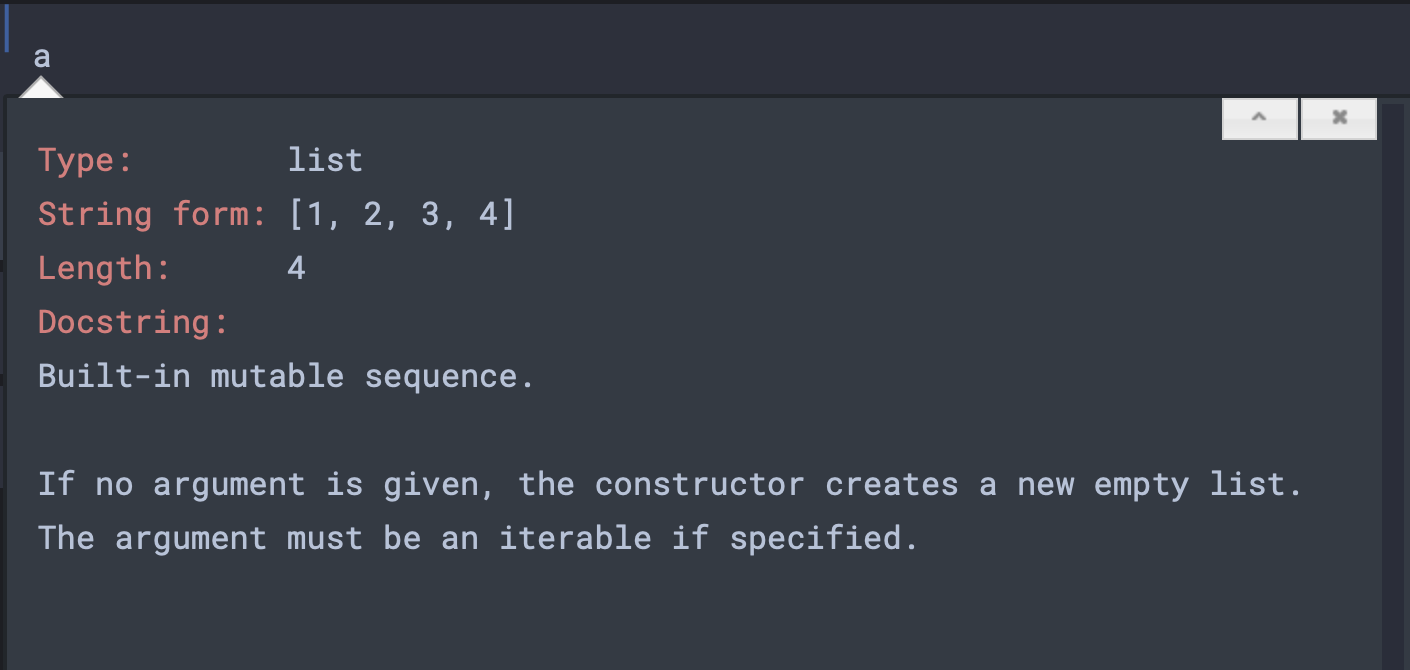Click the line 'The argument must be an iterable'
This screenshot has height=670, width=1410.
pos(478,538)
